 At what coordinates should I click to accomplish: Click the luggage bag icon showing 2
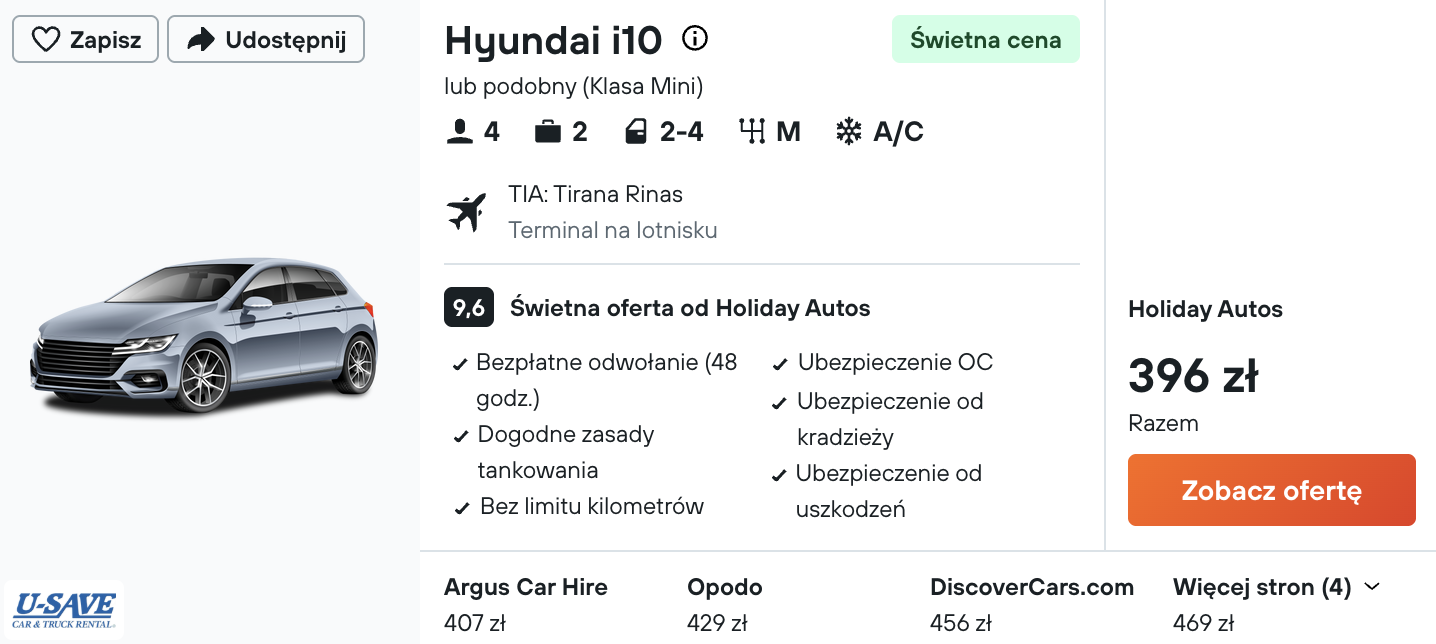pos(548,131)
